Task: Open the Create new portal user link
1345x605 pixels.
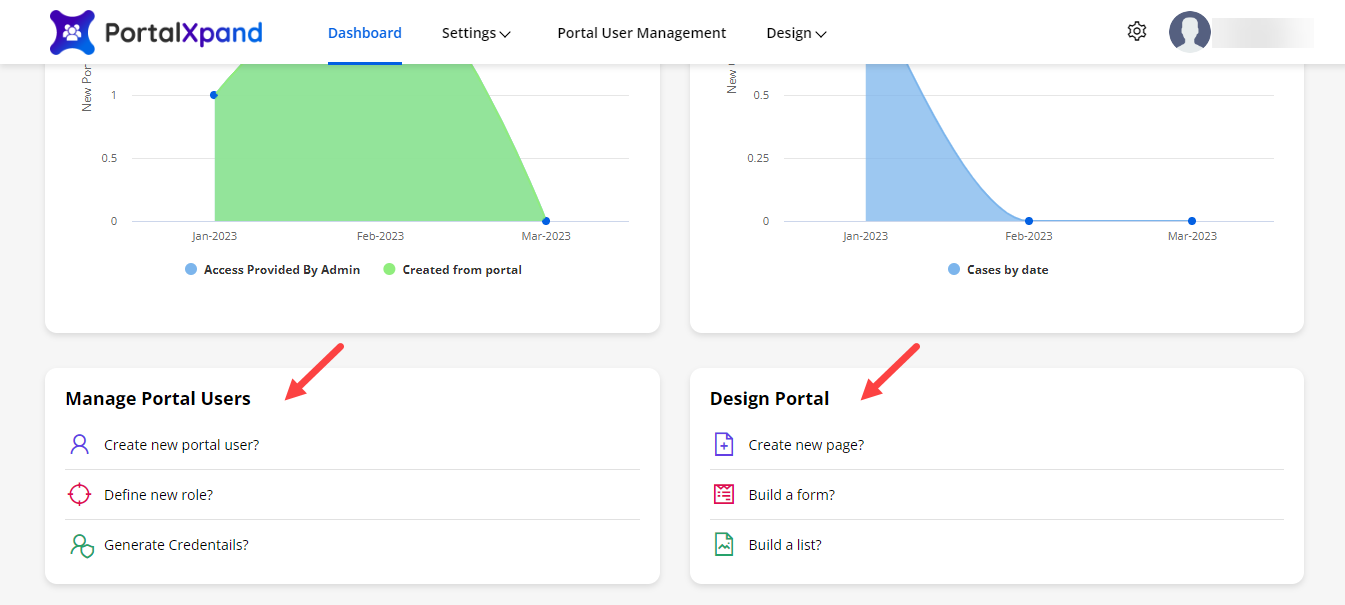Action: [181, 445]
